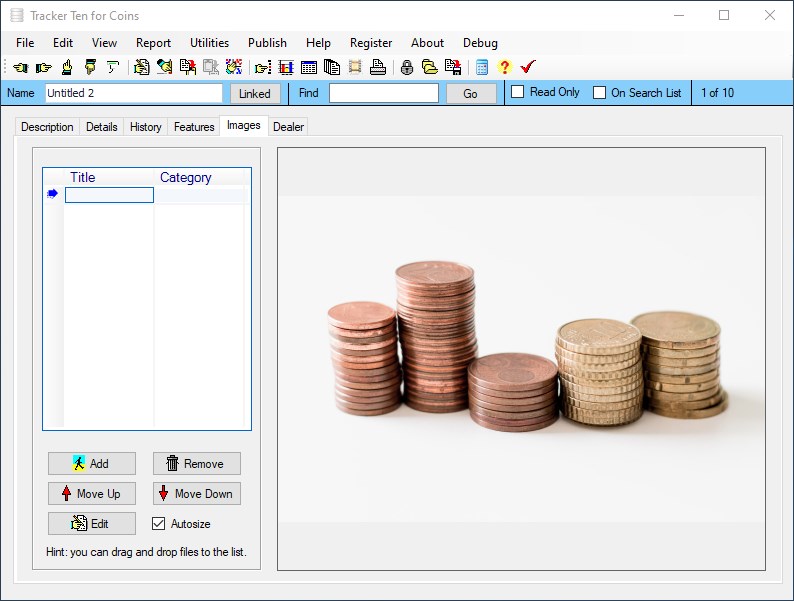The width and height of the screenshot is (794, 601).
Task: Click the grayed-out copy document icon
Action: [x=211, y=67]
